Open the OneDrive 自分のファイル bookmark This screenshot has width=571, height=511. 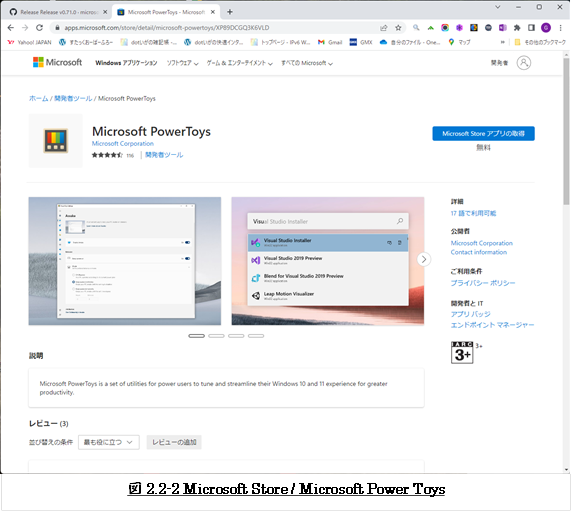point(410,42)
